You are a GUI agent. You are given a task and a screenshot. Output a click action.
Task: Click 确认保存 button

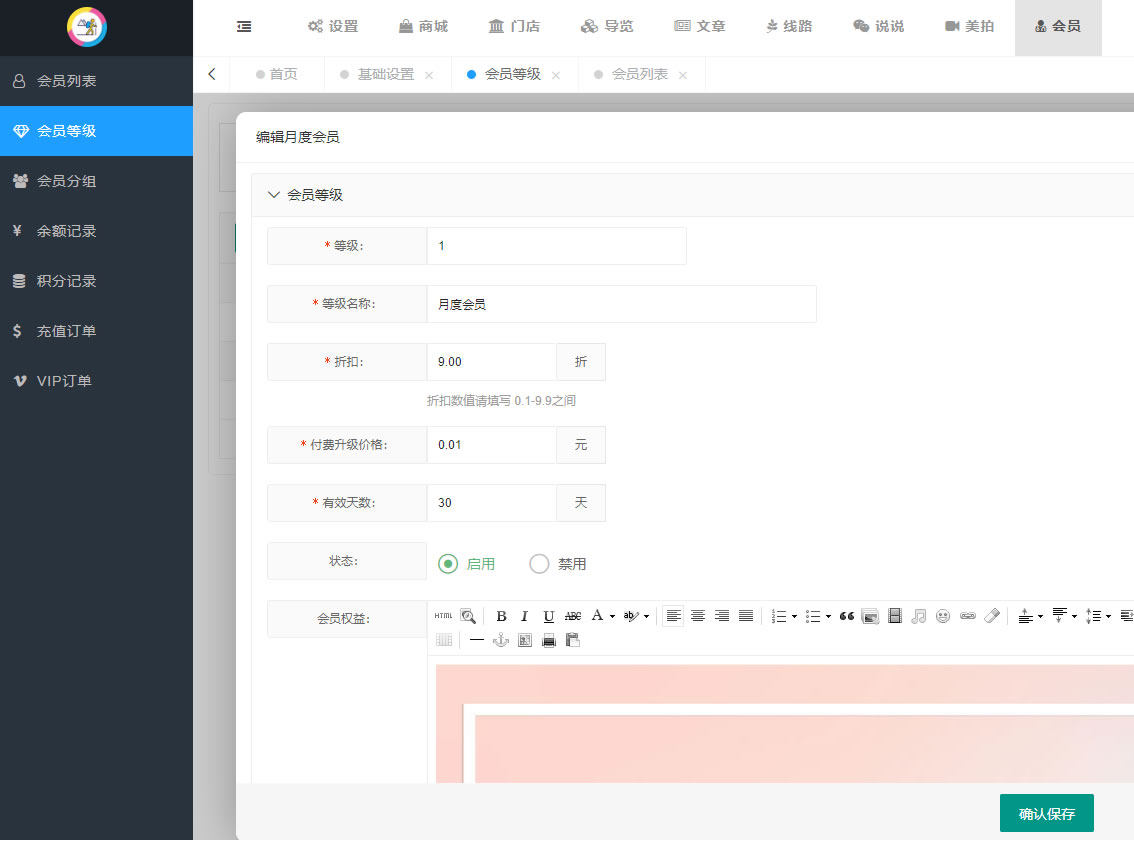click(1046, 814)
